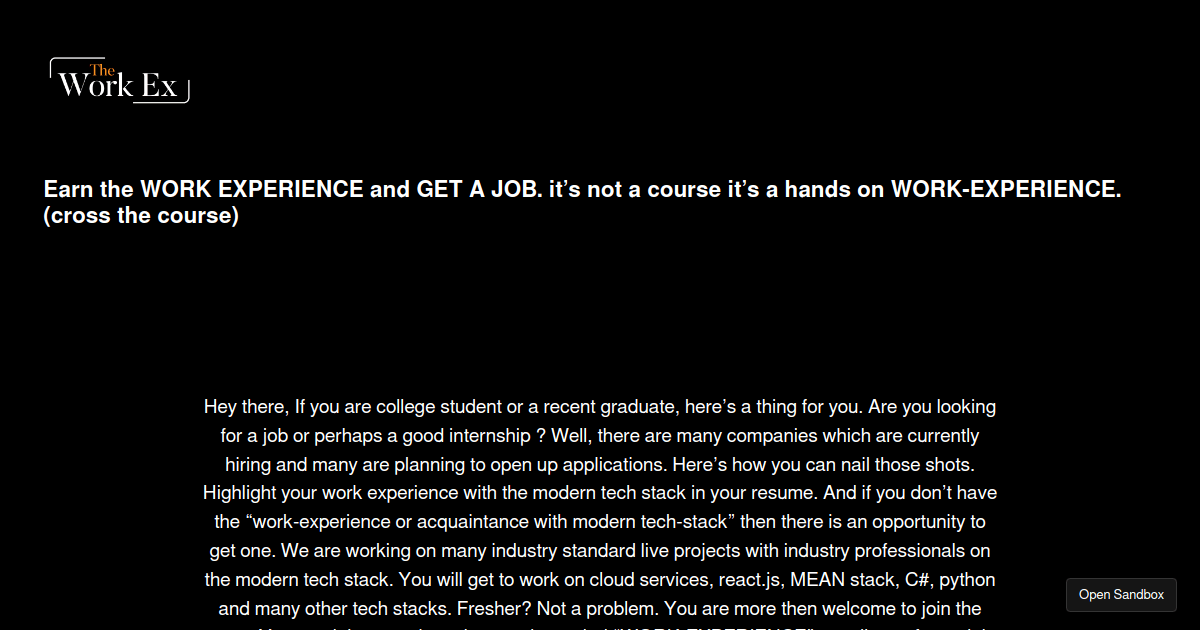
Task: Click The Work Ex logo
Action: [x=119, y=81]
